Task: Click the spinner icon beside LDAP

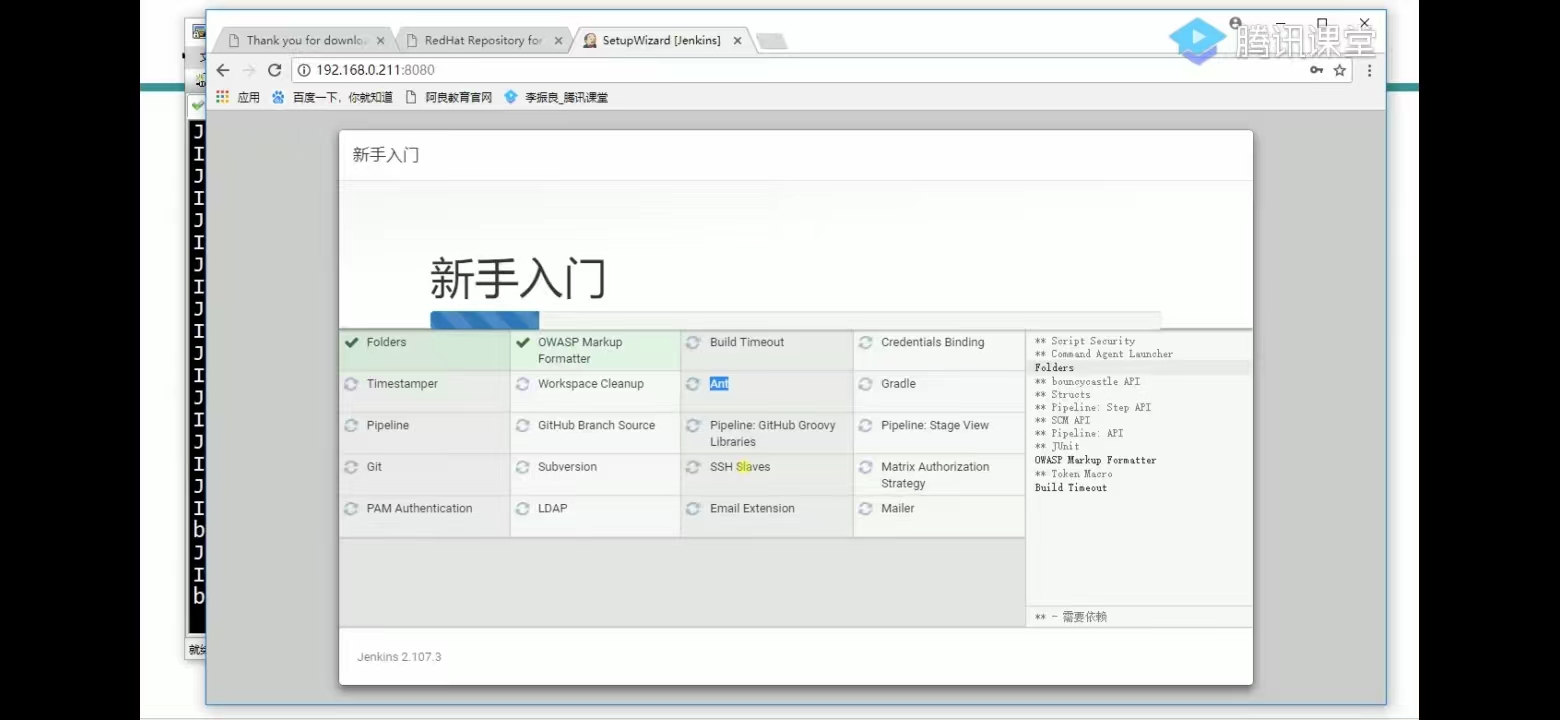Action: tap(522, 508)
